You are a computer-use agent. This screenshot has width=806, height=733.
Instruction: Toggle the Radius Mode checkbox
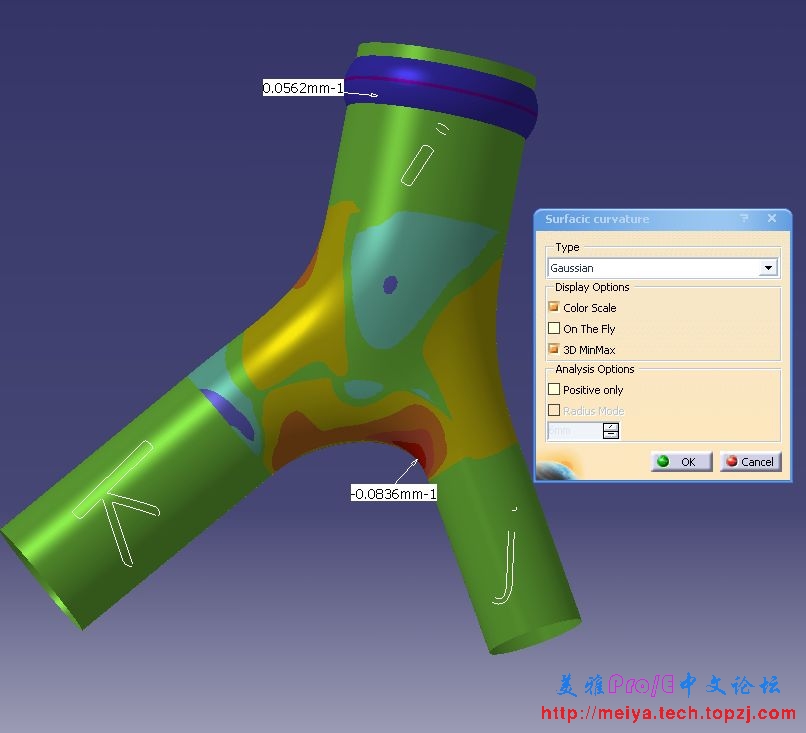pyautogui.click(x=554, y=411)
